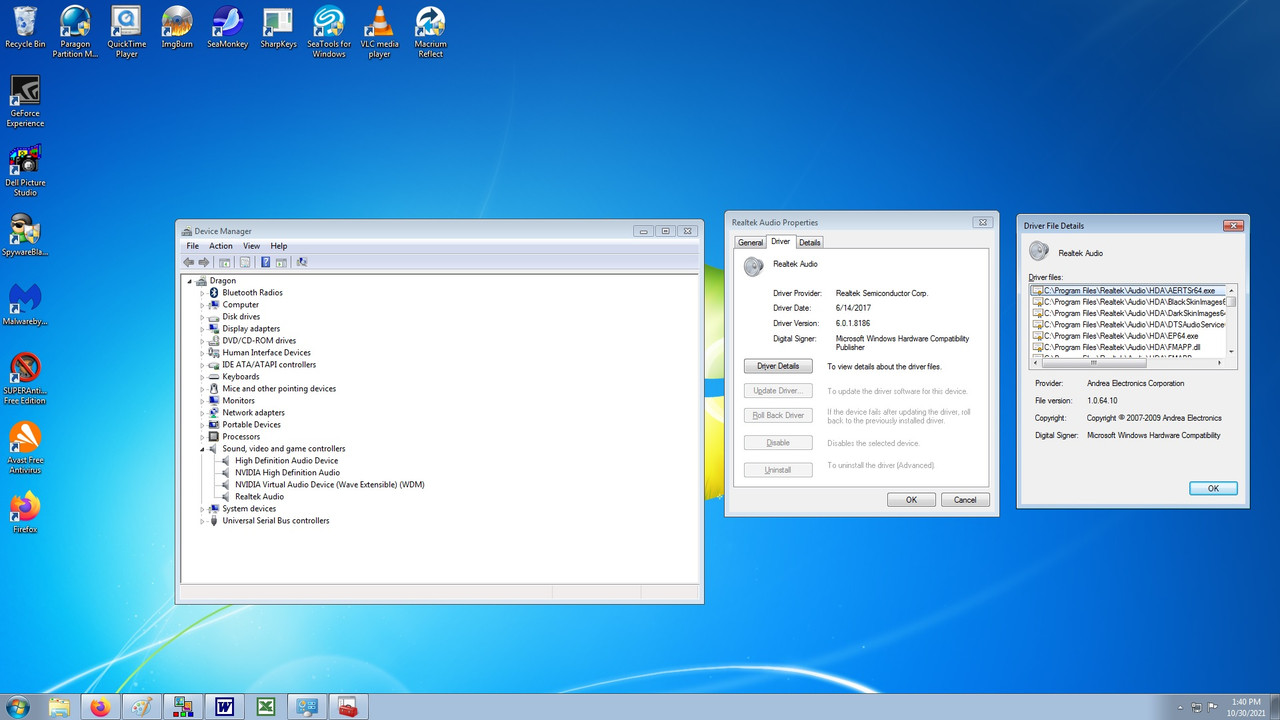This screenshot has height=720, width=1280.
Task: Select the Malwarebytes desktop icon
Action: (x=25, y=304)
